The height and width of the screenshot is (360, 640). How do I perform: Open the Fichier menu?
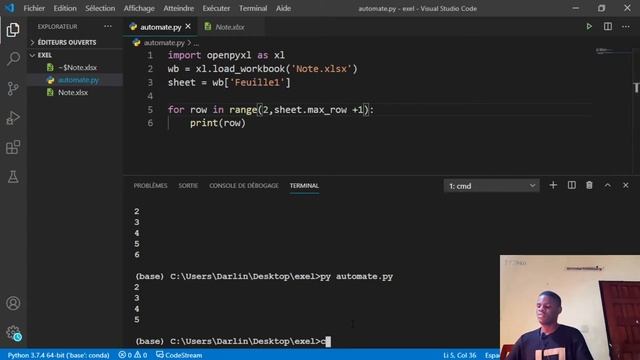pos(34,8)
